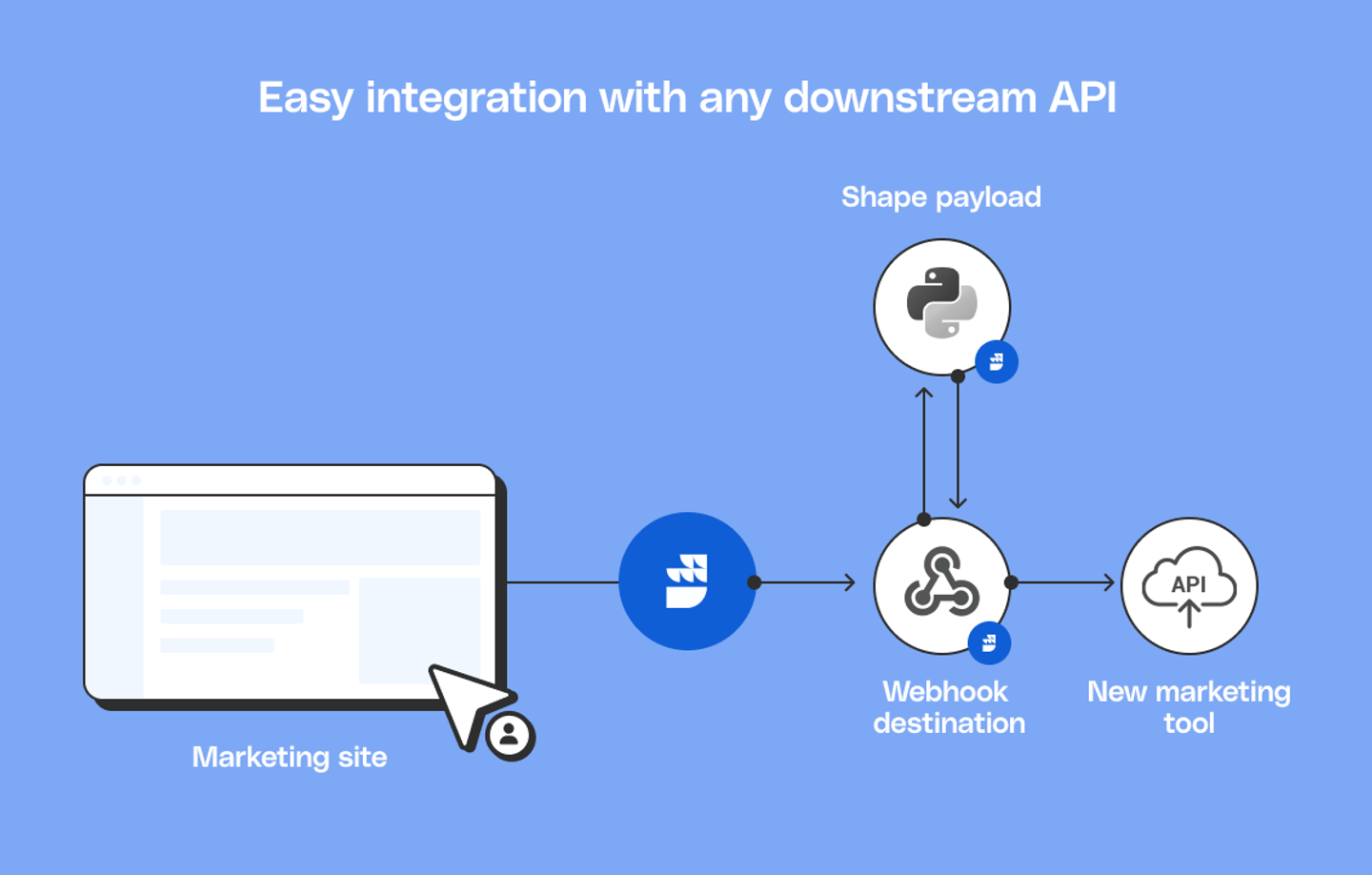
Task: Click the "Webhook destination" label
Action: pyautogui.click(x=948, y=707)
